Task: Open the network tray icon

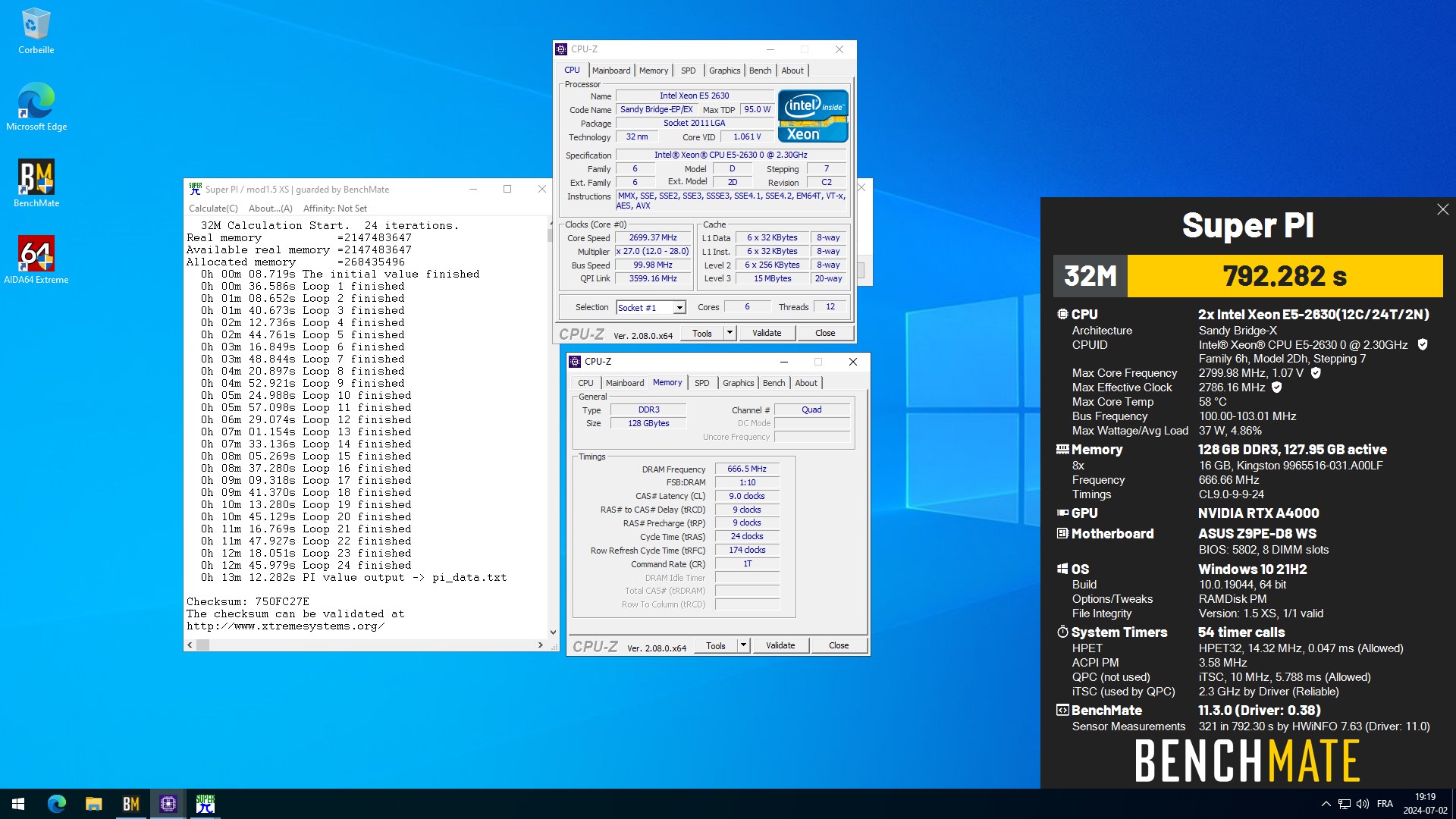Action: pos(1344,804)
